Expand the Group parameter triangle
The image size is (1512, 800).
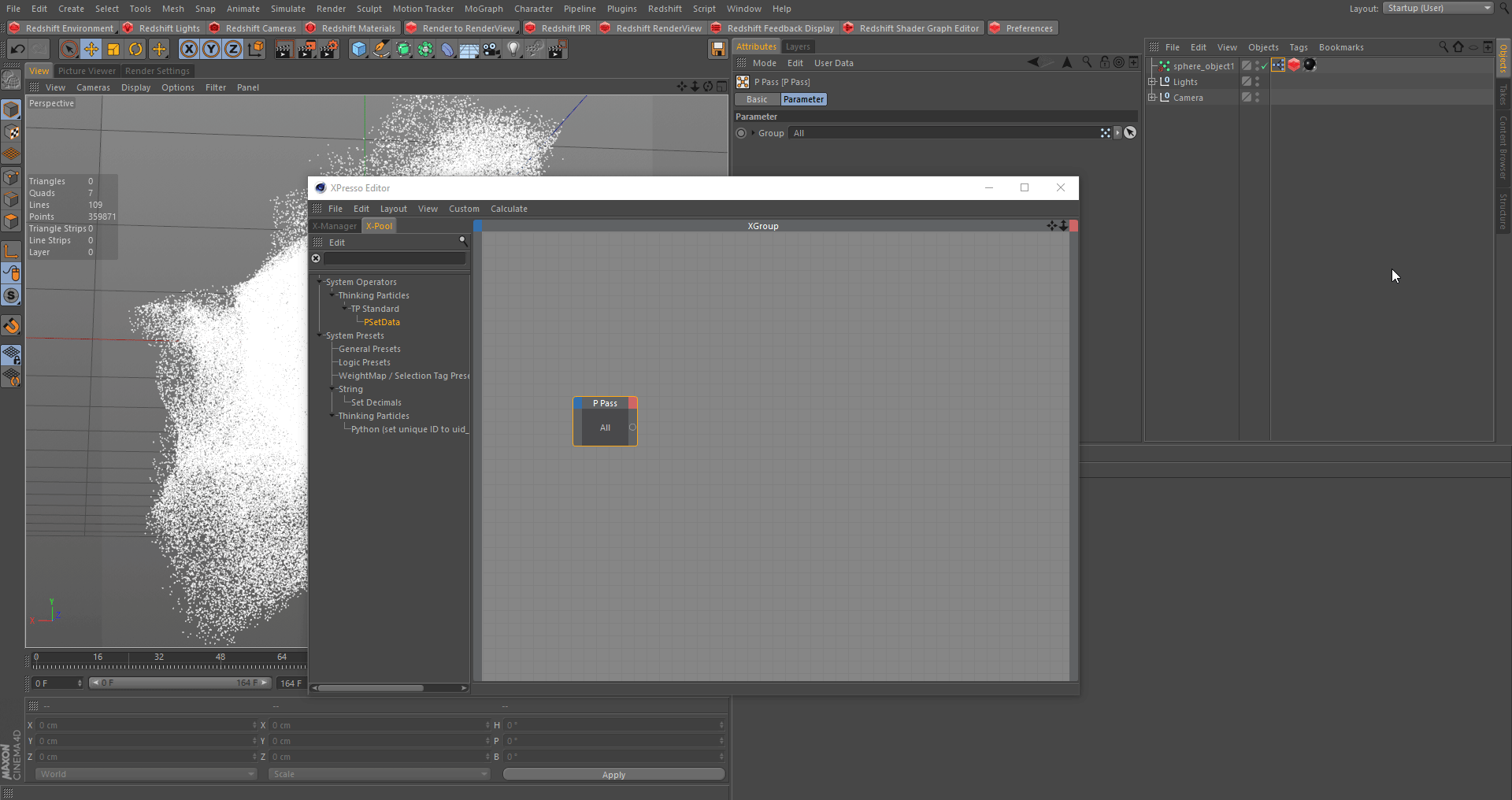(x=753, y=133)
